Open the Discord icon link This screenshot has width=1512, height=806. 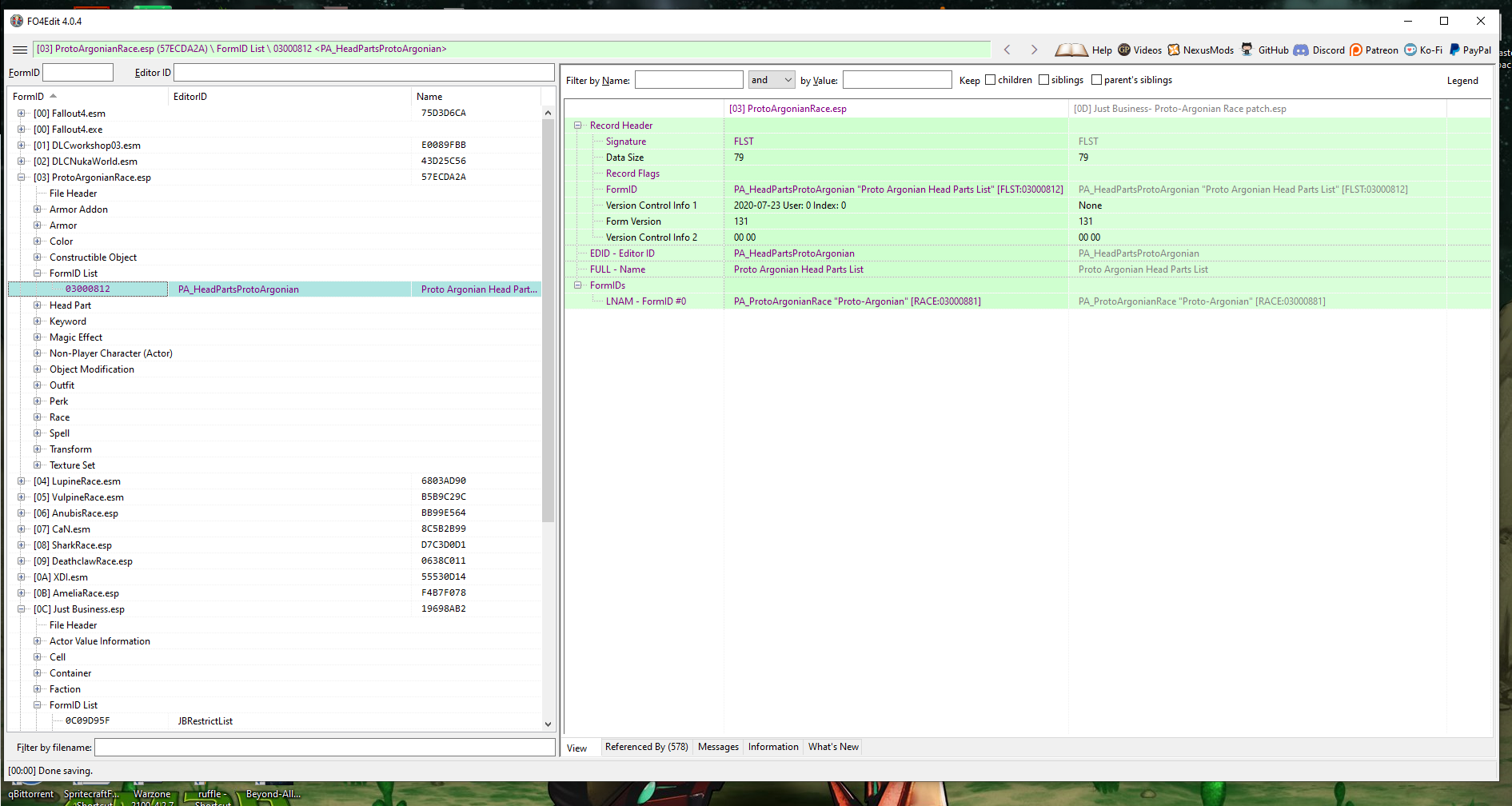pyautogui.click(x=1301, y=50)
